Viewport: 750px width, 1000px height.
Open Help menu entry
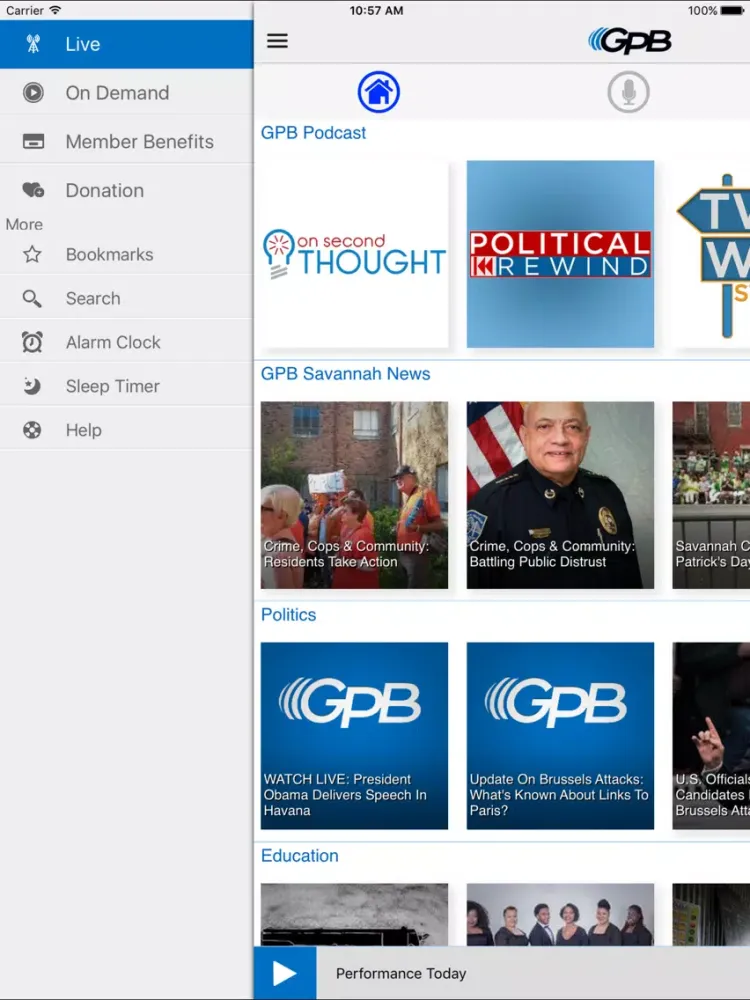tap(126, 430)
